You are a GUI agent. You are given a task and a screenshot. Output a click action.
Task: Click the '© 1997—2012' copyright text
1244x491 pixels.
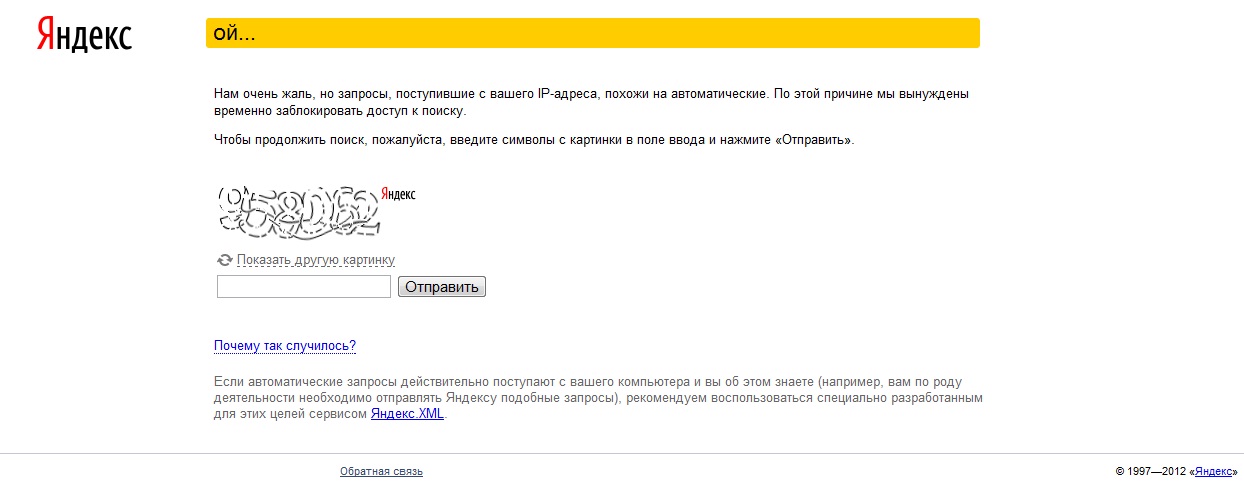(1151, 471)
